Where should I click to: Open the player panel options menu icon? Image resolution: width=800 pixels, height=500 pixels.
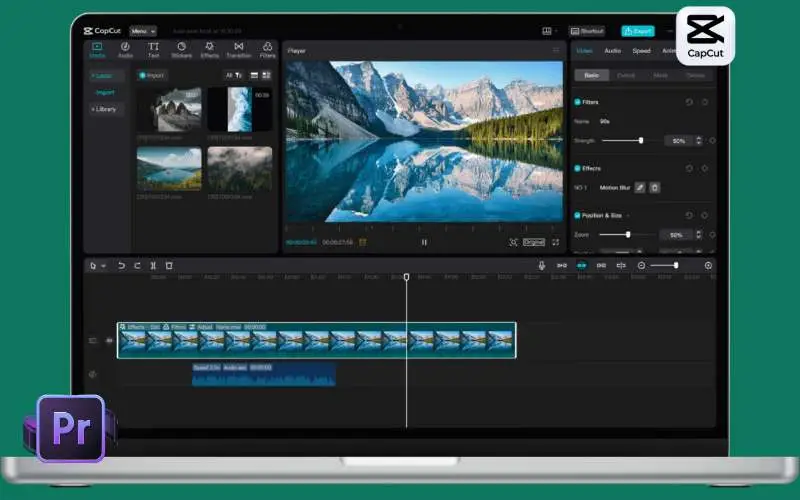pyautogui.click(x=556, y=51)
